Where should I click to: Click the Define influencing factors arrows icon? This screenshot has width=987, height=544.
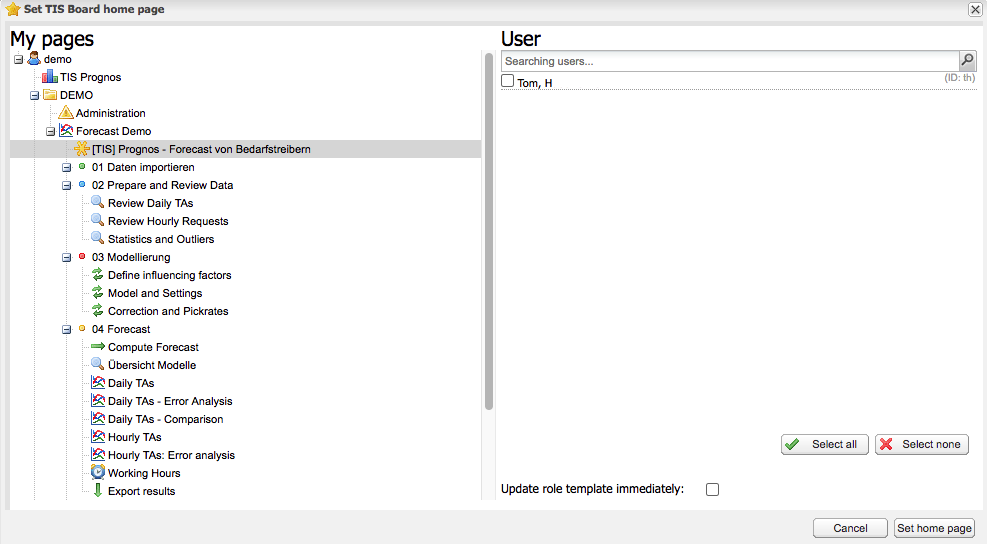tap(98, 275)
